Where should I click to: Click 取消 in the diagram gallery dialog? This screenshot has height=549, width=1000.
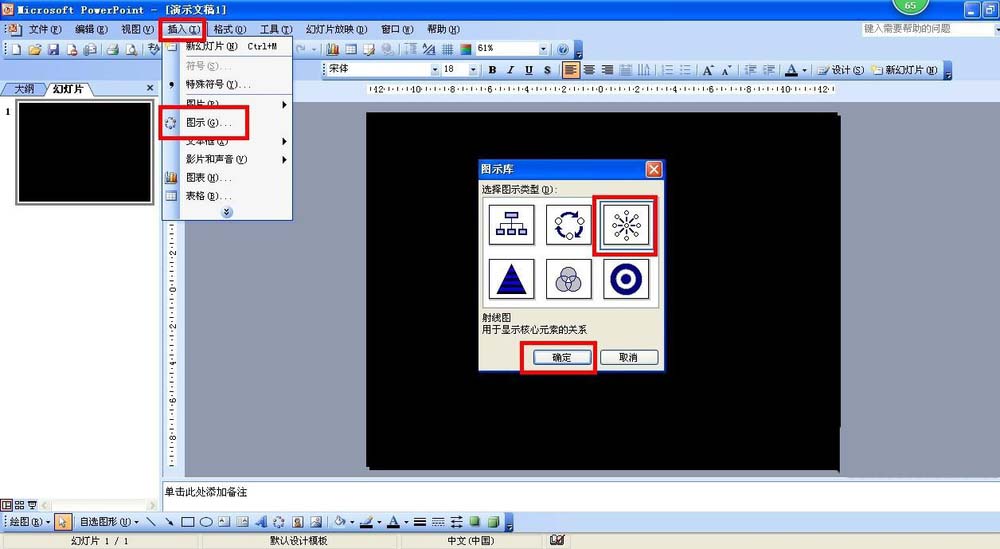[x=628, y=358]
